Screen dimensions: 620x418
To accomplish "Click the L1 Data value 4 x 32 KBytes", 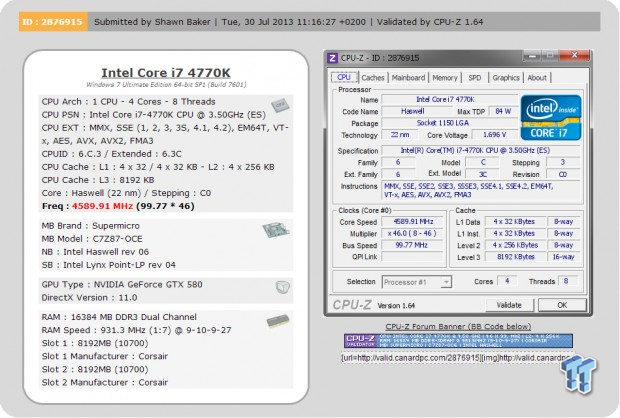I will [514, 222].
